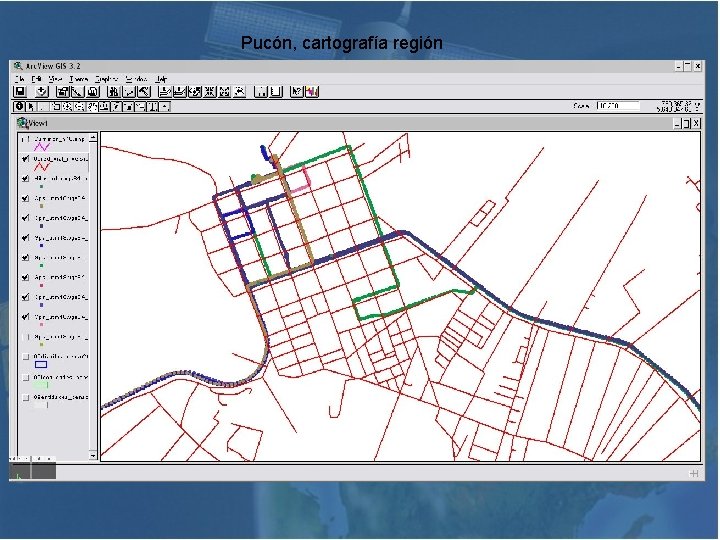
Task: Click the Edit Legend icon
Action: point(77,92)
